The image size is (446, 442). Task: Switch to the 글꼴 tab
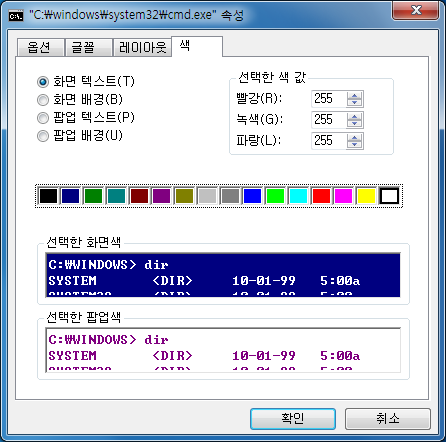(x=88, y=48)
